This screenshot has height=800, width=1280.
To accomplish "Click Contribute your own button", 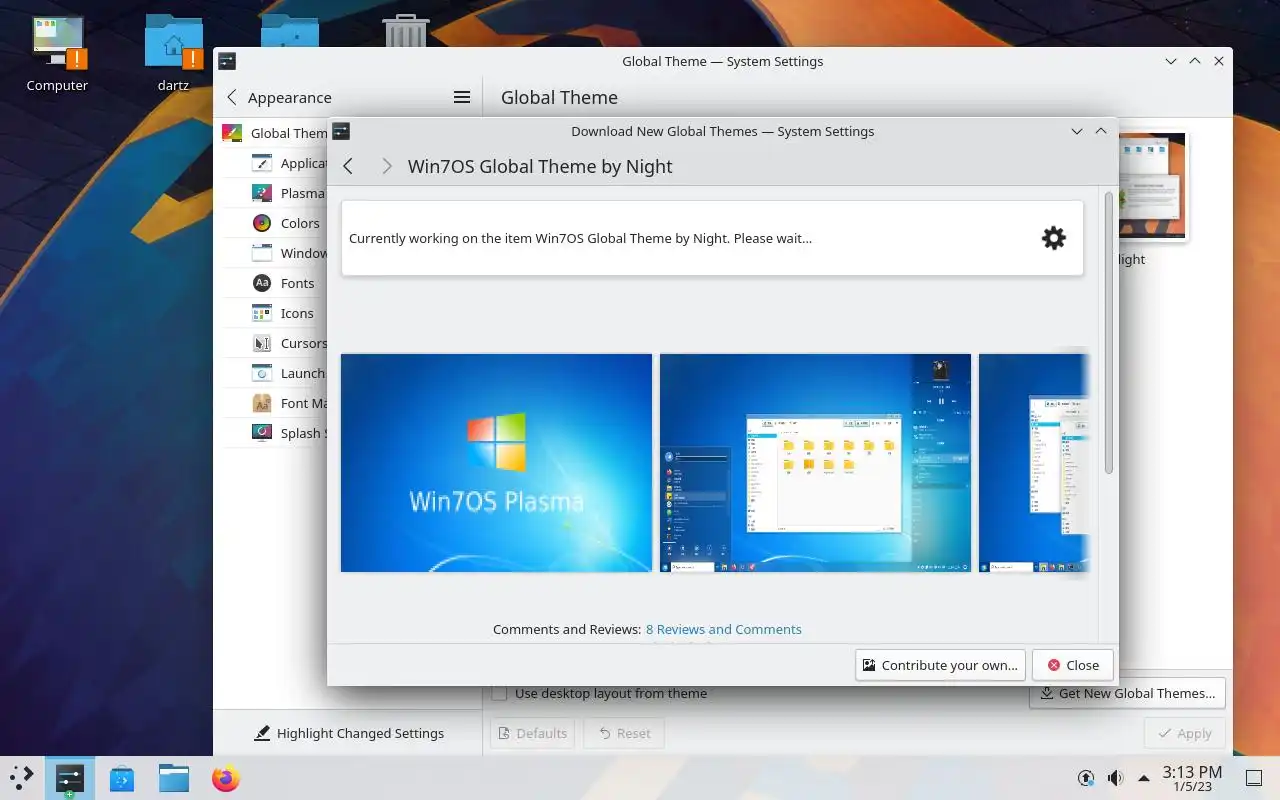I will [x=941, y=665].
